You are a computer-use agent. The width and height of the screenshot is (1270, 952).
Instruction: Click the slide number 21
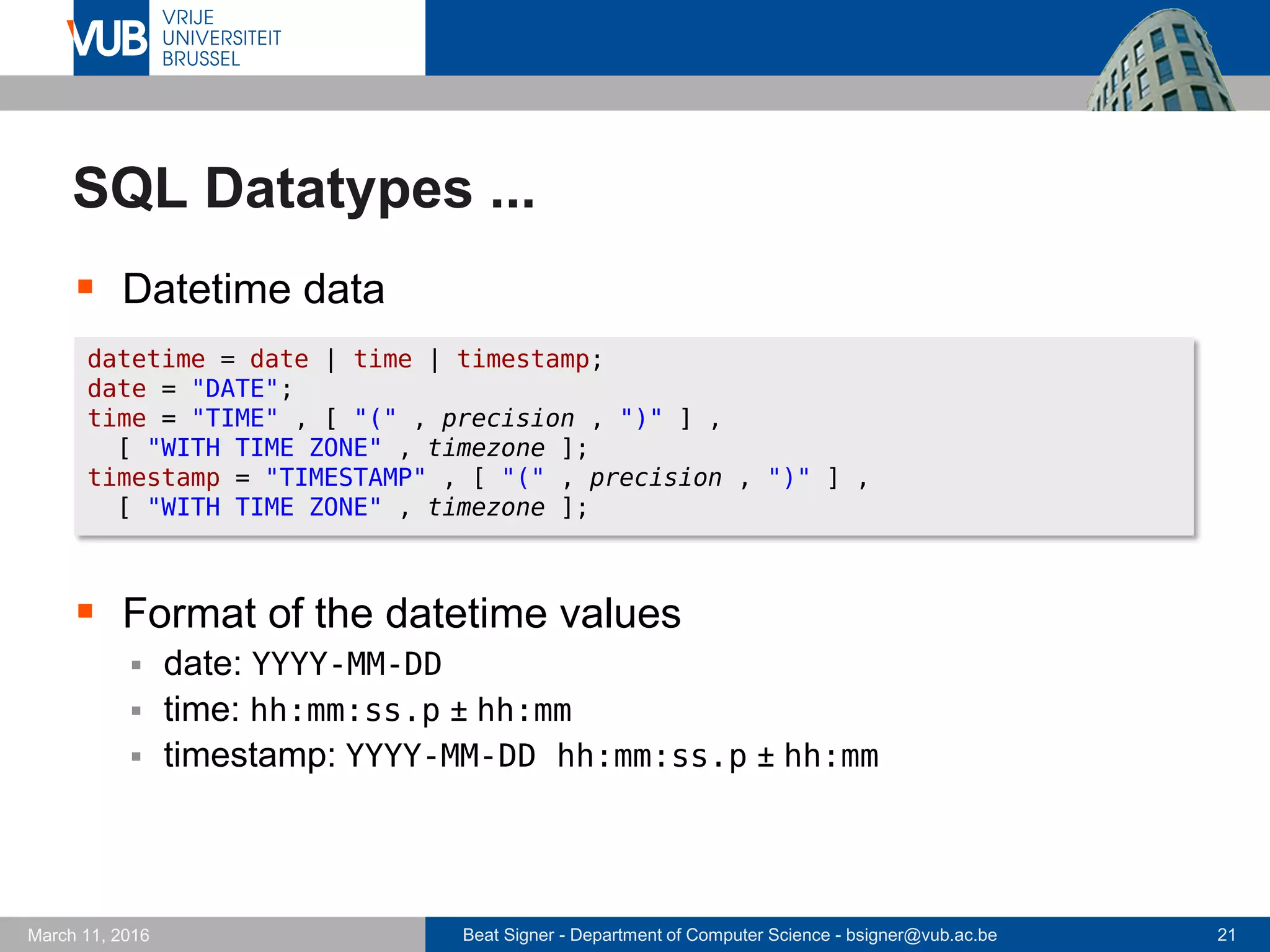point(1227,935)
